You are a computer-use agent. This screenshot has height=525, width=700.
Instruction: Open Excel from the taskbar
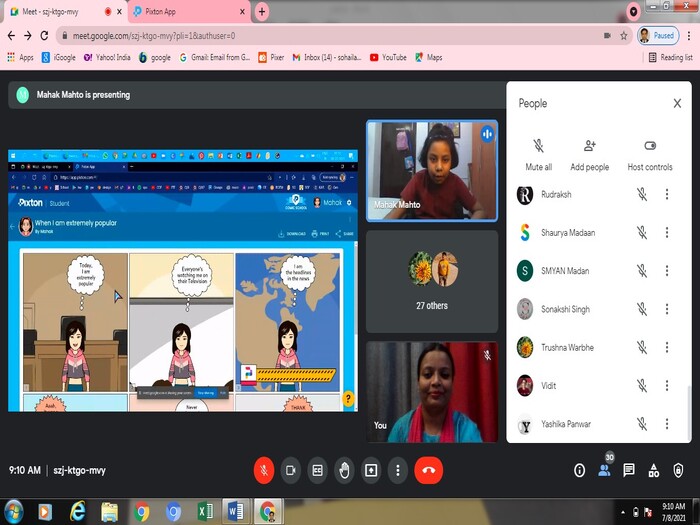[x=205, y=512]
